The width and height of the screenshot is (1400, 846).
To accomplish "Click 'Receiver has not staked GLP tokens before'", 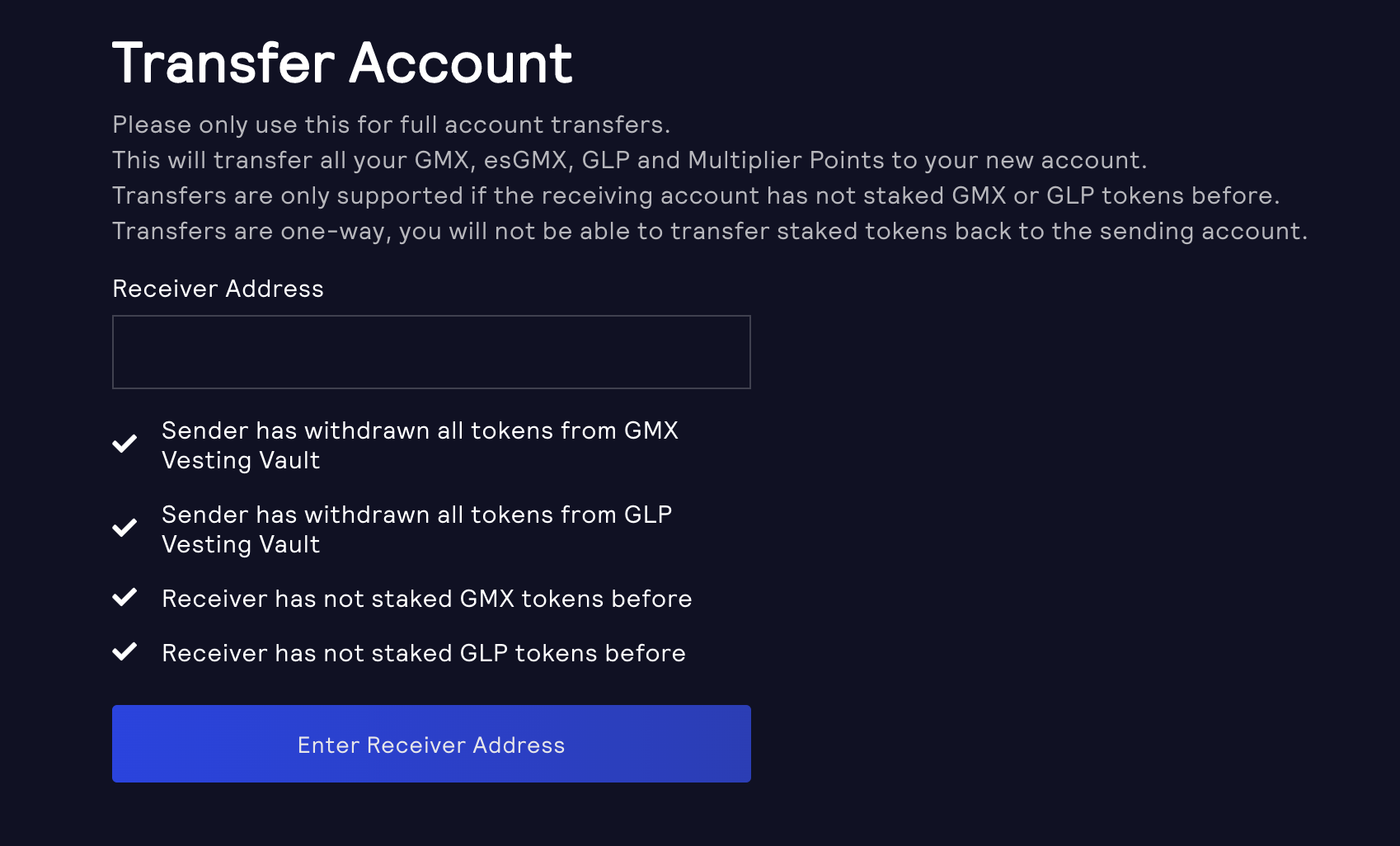I will (x=423, y=653).
